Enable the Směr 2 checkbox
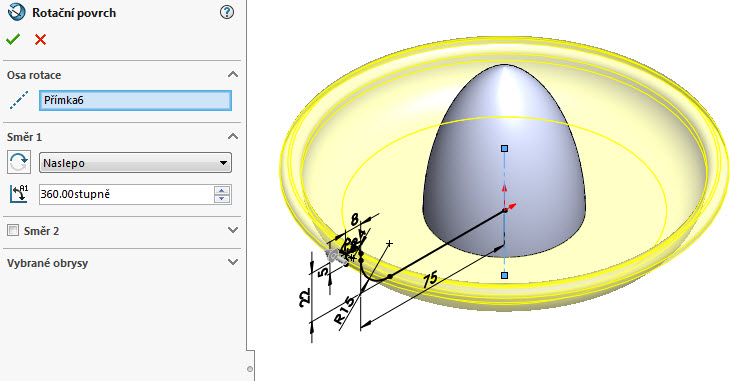This screenshot has height=381, width=750. pos(13,230)
